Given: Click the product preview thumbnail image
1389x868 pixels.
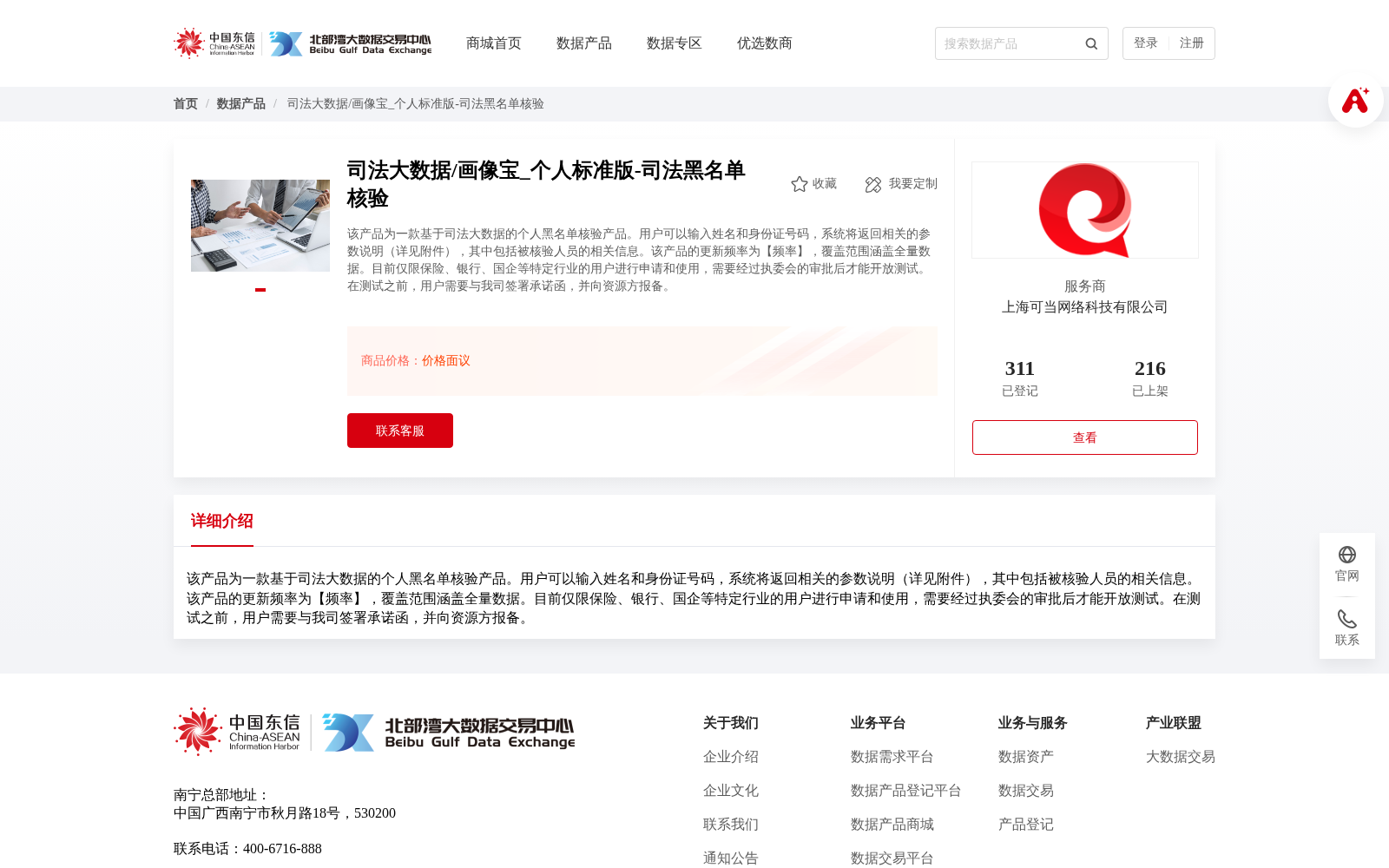Looking at the screenshot, I should pos(260,226).
